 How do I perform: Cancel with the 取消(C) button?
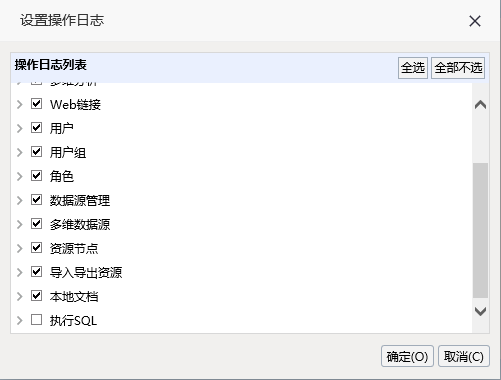point(464,356)
